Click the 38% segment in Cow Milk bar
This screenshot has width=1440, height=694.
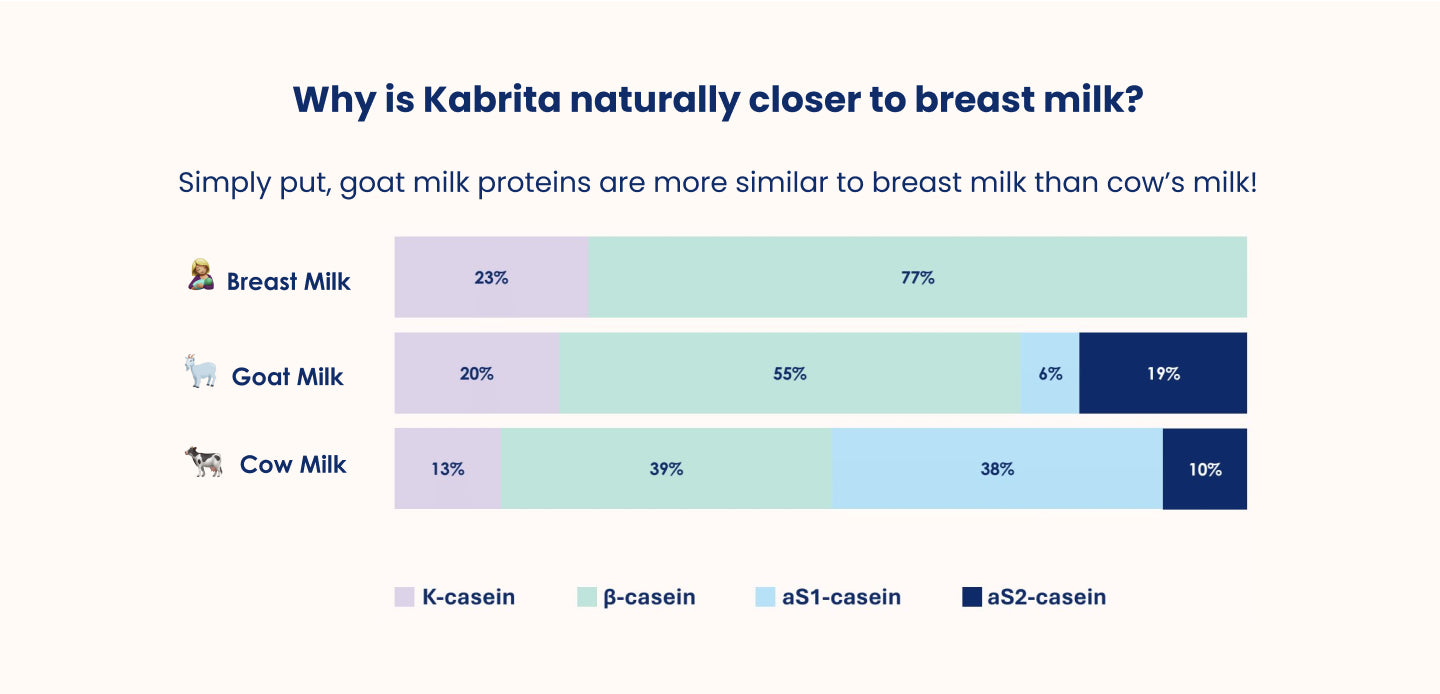click(x=997, y=469)
